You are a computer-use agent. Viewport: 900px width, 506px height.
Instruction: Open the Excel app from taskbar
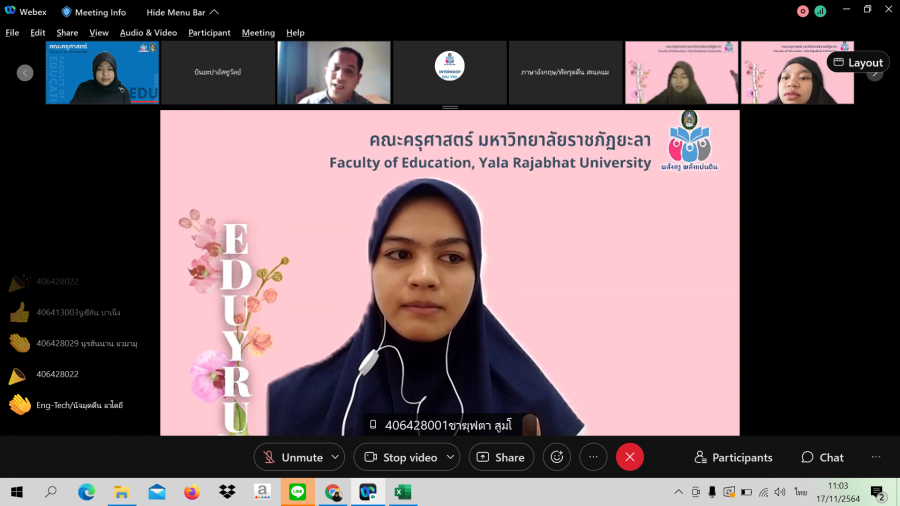(x=402, y=492)
